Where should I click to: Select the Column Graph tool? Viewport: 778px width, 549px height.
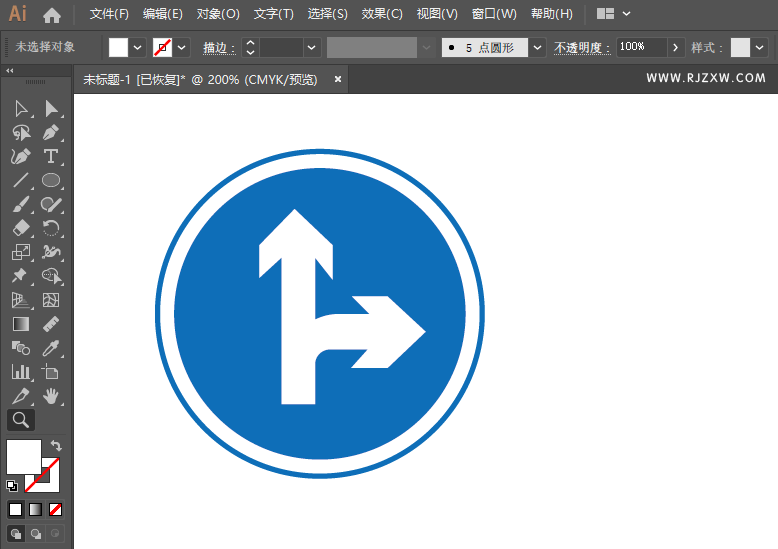pyautogui.click(x=21, y=372)
